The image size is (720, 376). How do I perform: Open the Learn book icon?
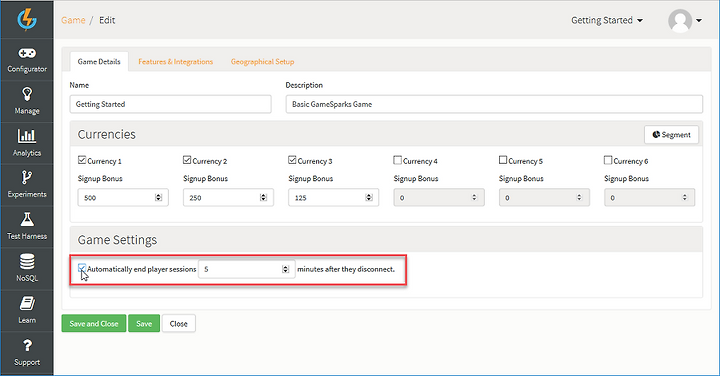[27, 303]
